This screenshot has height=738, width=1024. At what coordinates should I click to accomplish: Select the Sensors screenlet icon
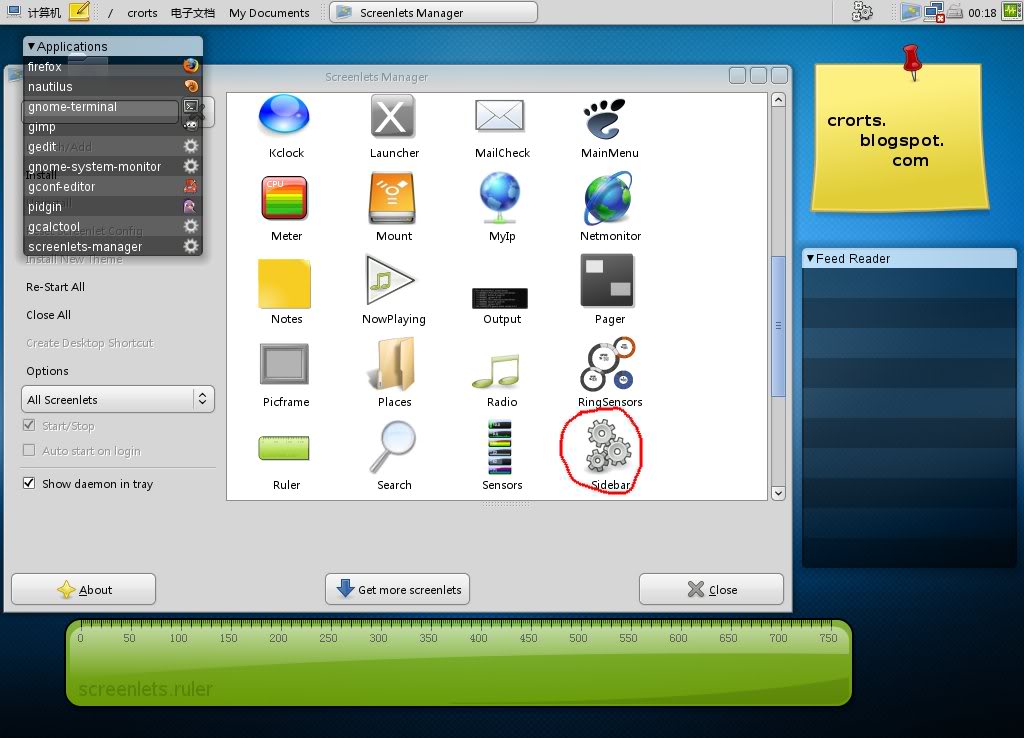500,447
